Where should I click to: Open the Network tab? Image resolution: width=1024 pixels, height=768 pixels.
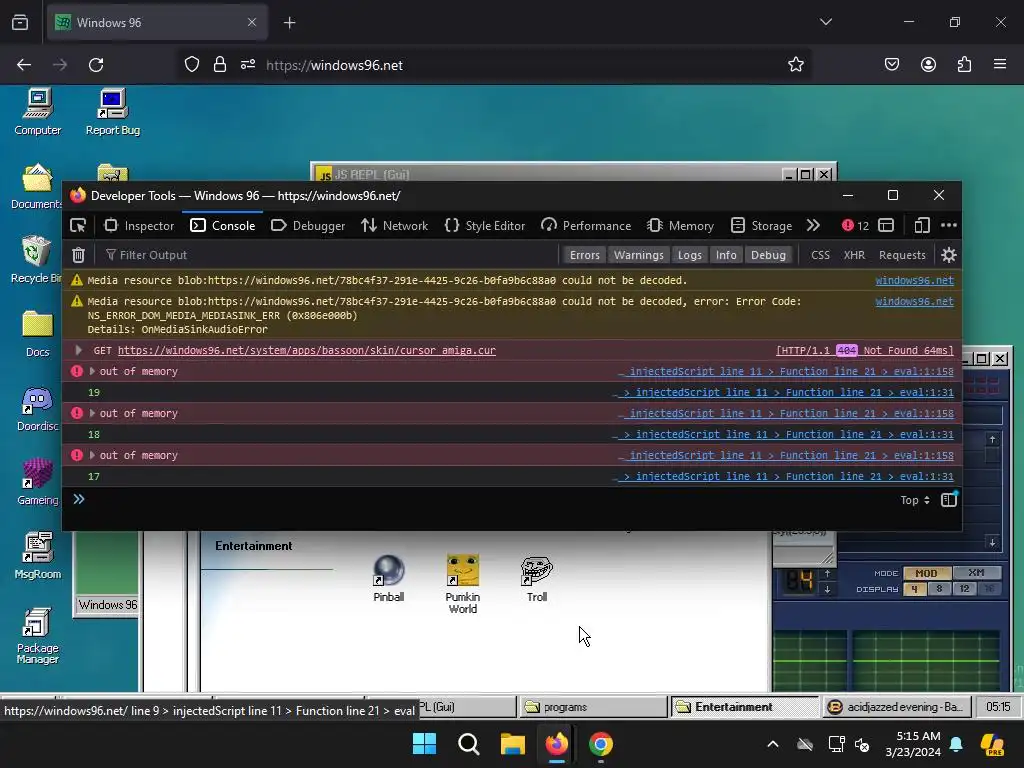click(394, 225)
